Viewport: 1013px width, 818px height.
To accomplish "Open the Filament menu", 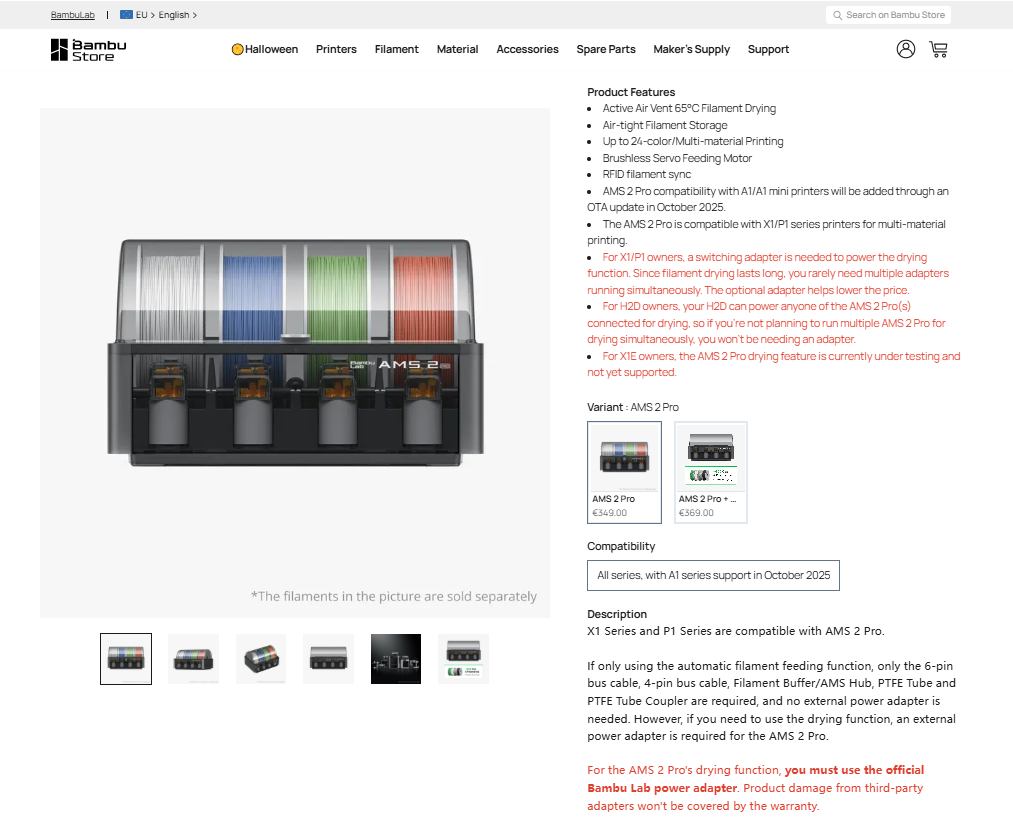I will pos(397,49).
